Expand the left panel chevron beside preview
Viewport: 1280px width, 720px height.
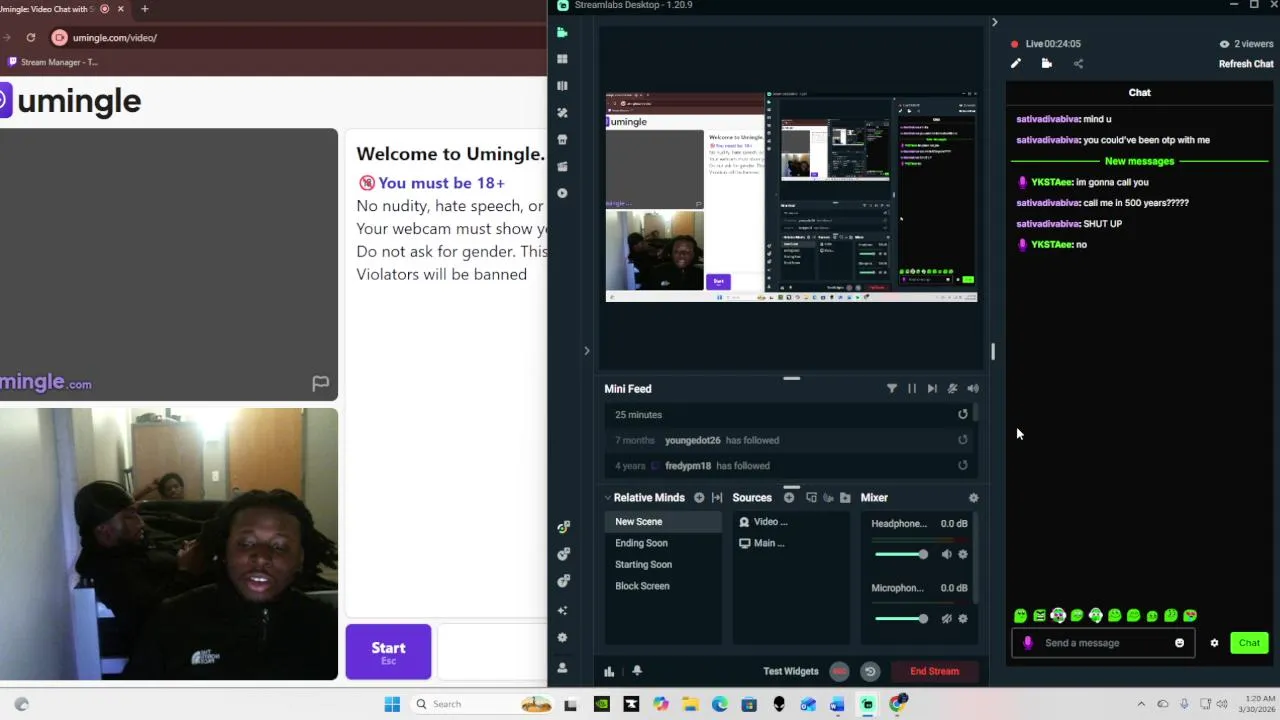pos(586,350)
